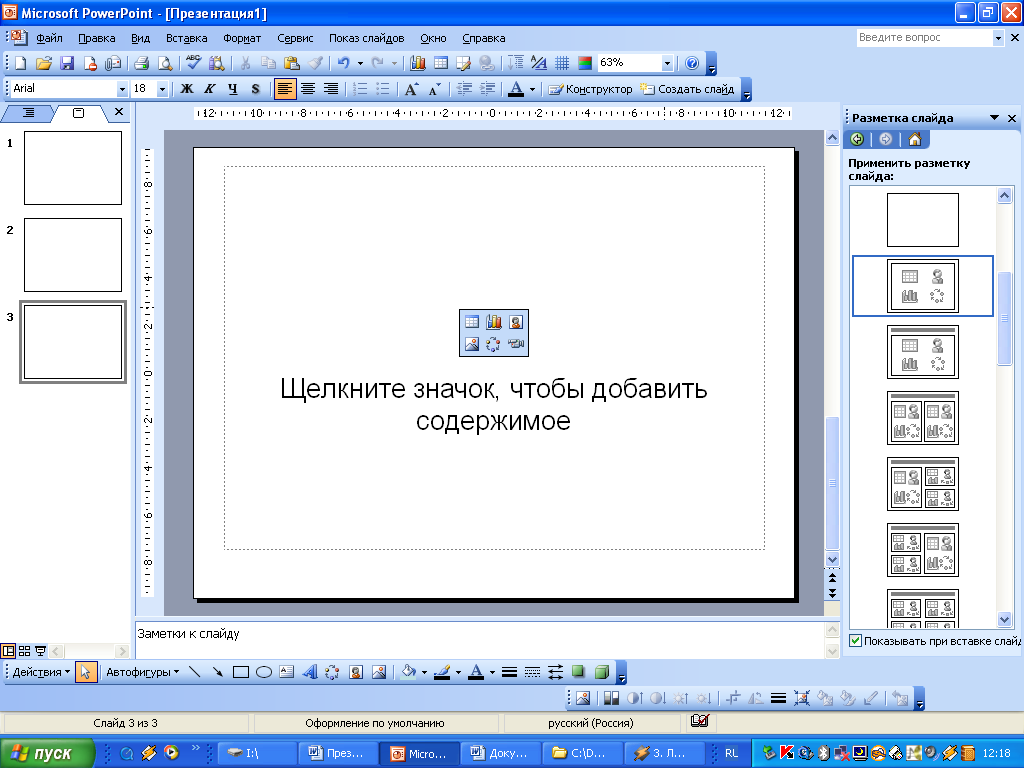The width and height of the screenshot is (1024, 768).
Task: Open the Действия dropdown menu
Action: 40,672
